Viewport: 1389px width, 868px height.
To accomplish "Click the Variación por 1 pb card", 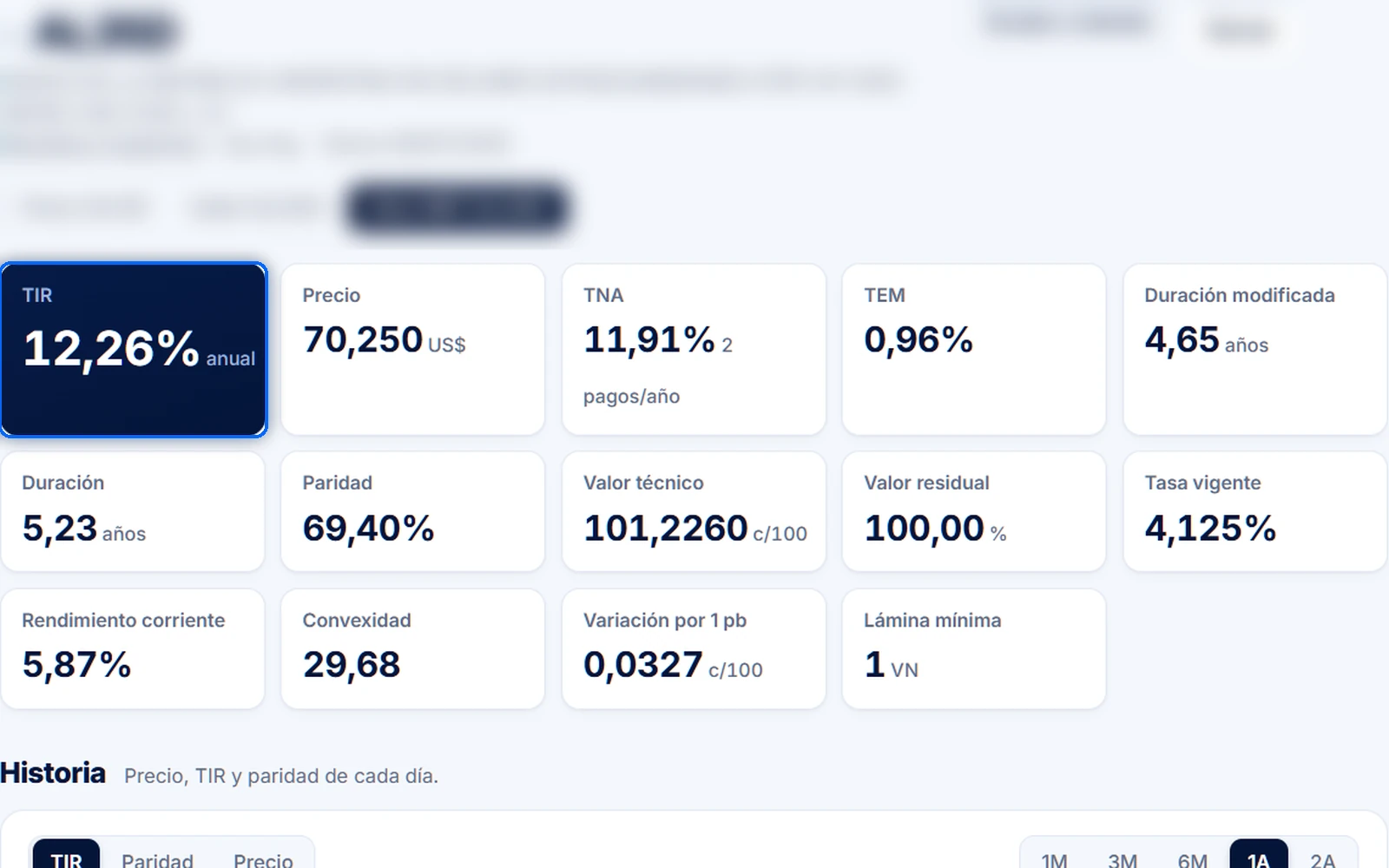I will pos(694,649).
